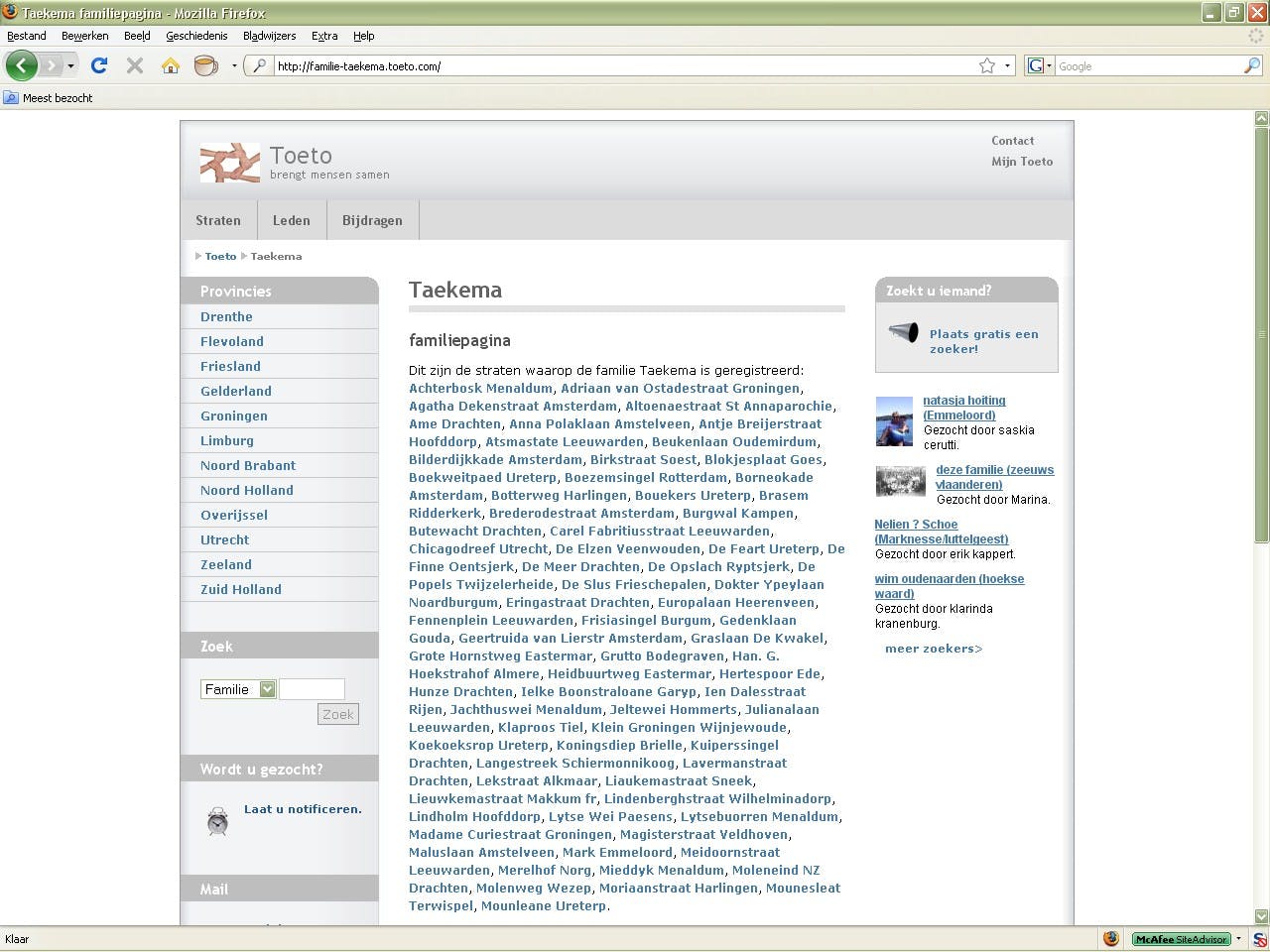
Task: Open the Familie search type dropdown
Action: point(239,689)
